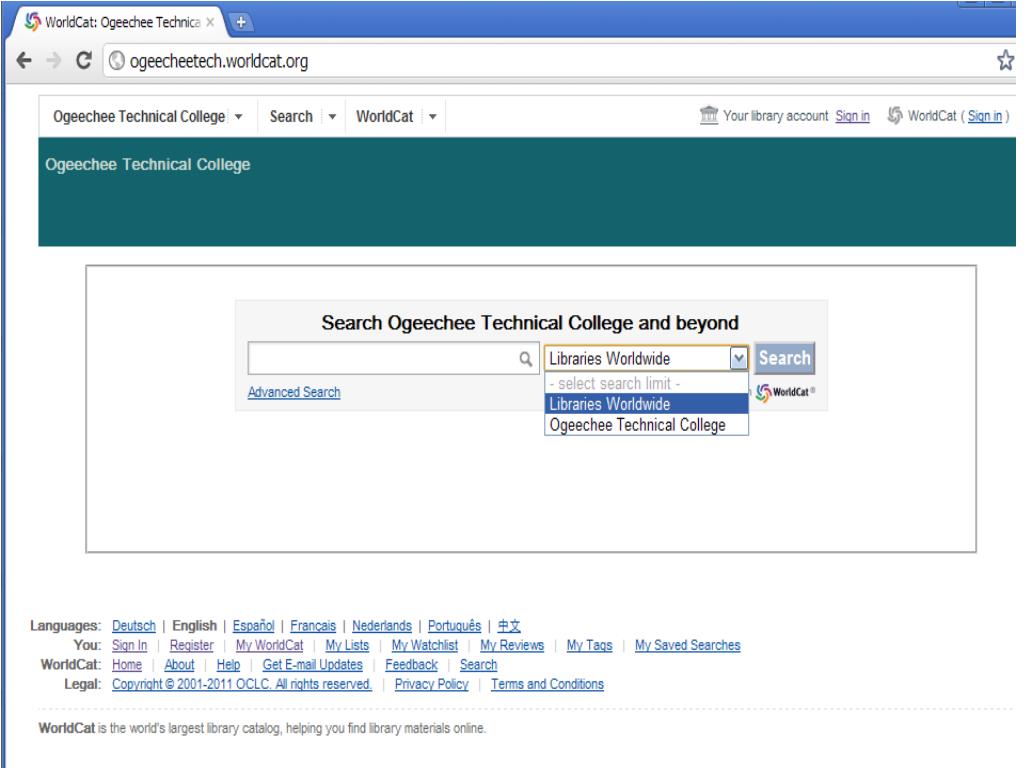Click the library building icon beside Your library account
Image resolution: width=1024 pixels, height=768 pixels.
(709, 116)
